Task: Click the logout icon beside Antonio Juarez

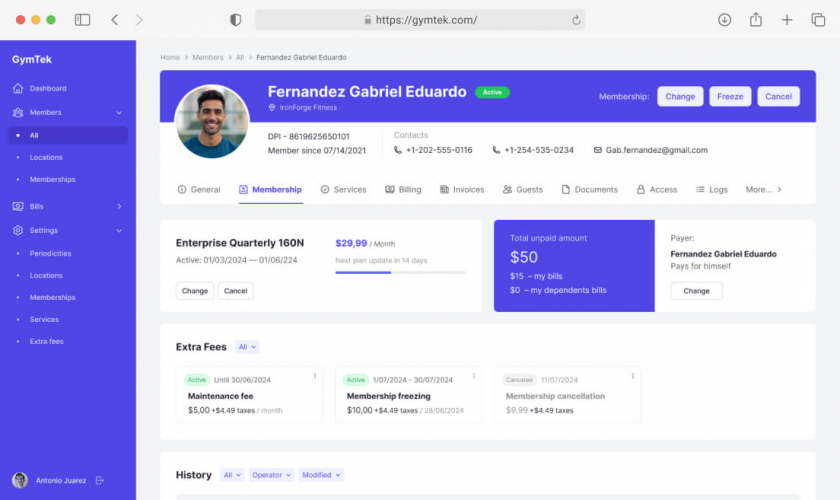Action: (100, 480)
